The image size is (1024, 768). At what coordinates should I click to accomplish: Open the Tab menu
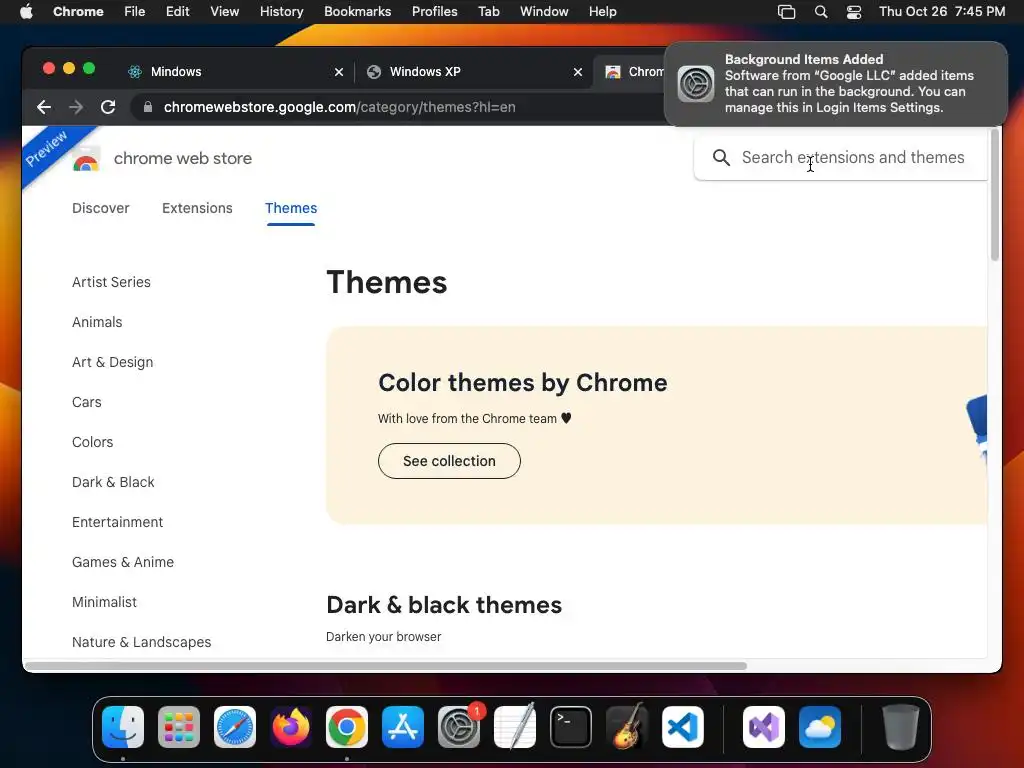coord(488,12)
